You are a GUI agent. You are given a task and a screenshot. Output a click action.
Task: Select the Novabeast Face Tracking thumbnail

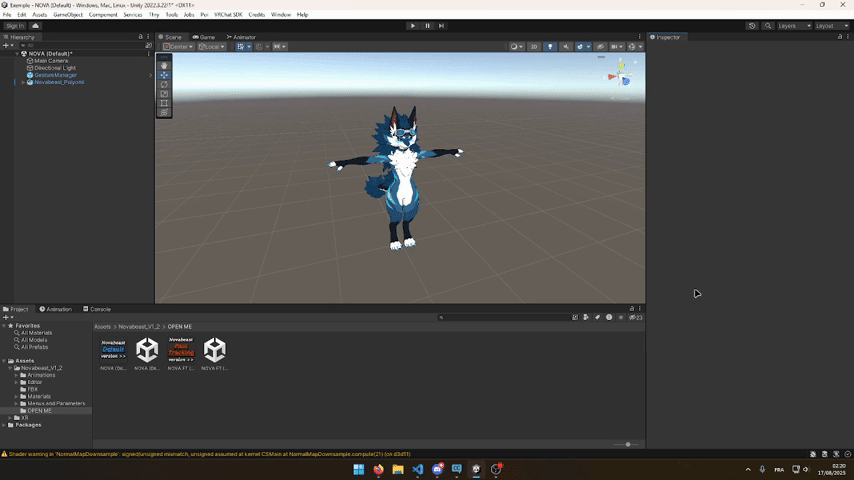(x=181, y=349)
